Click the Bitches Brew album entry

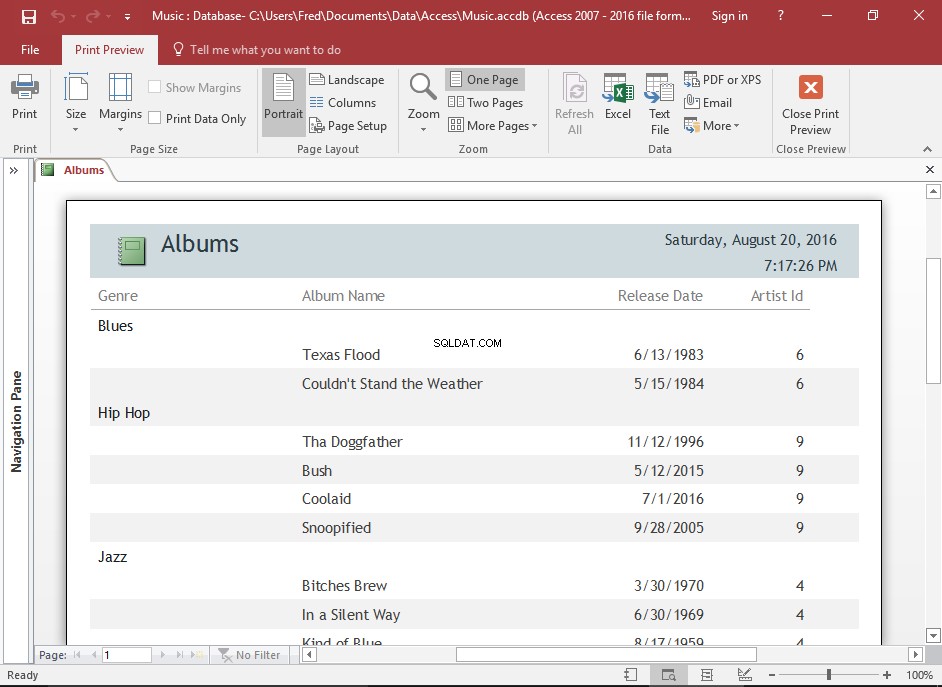344,586
